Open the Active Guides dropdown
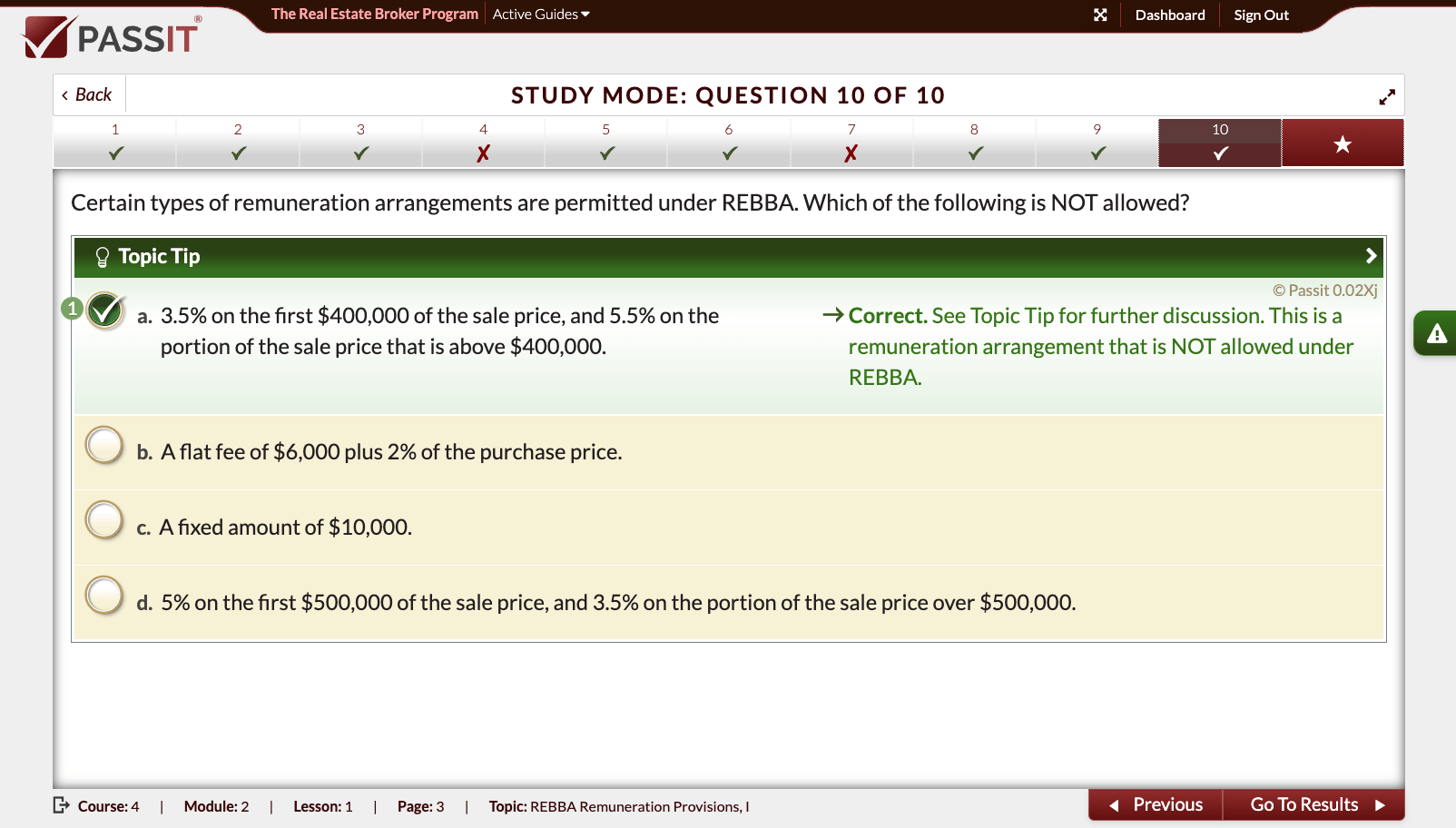Image resolution: width=1456 pixels, height=828 pixels. [x=540, y=15]
